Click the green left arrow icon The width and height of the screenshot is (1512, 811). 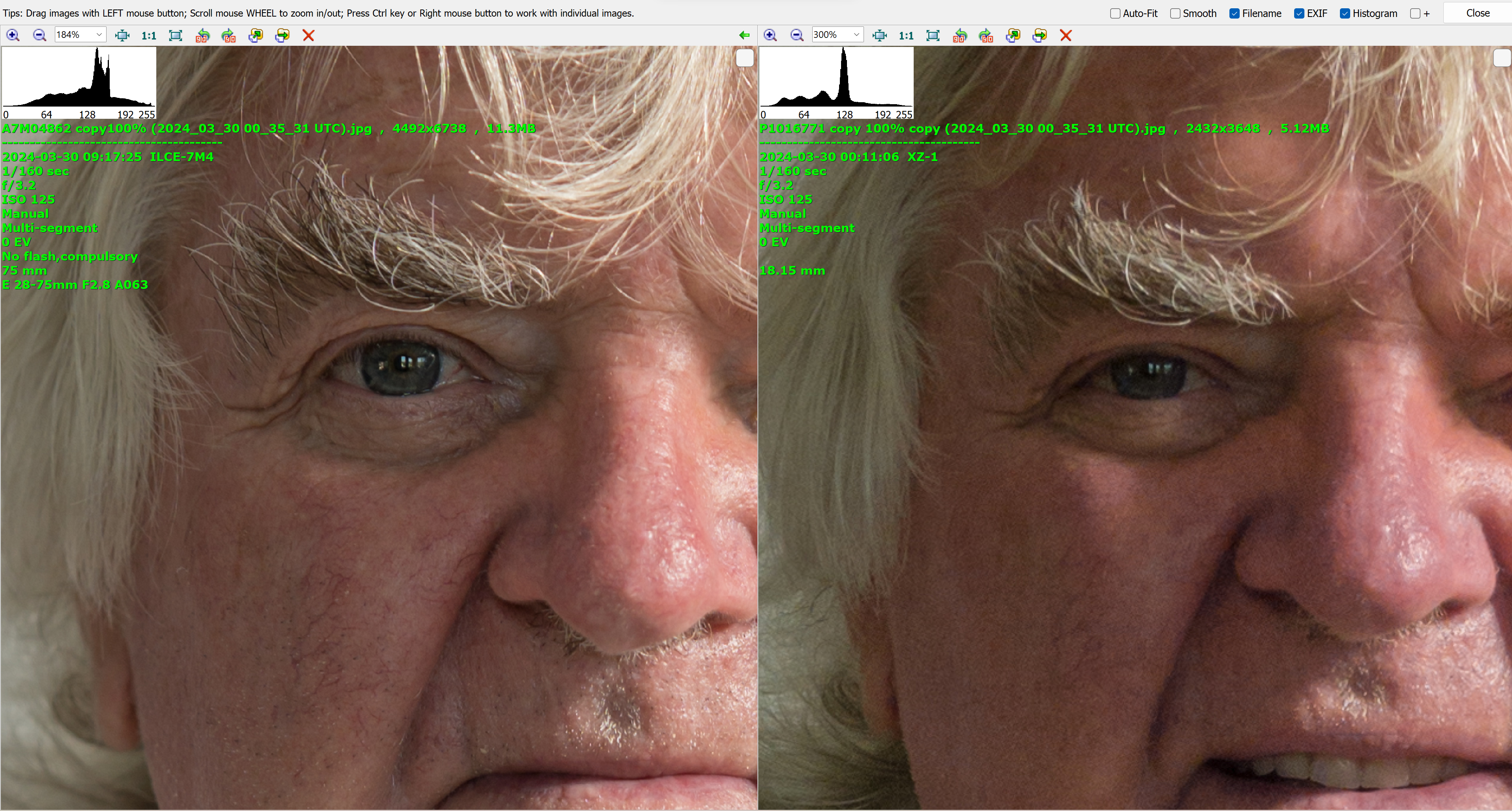[744, 35]
